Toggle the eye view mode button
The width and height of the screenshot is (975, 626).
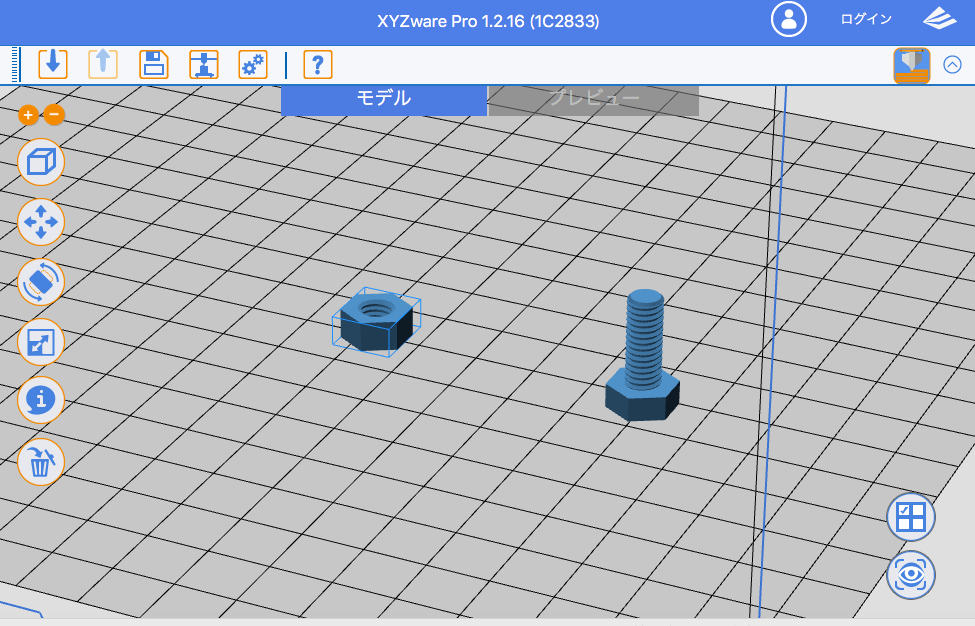click(911, 575)
